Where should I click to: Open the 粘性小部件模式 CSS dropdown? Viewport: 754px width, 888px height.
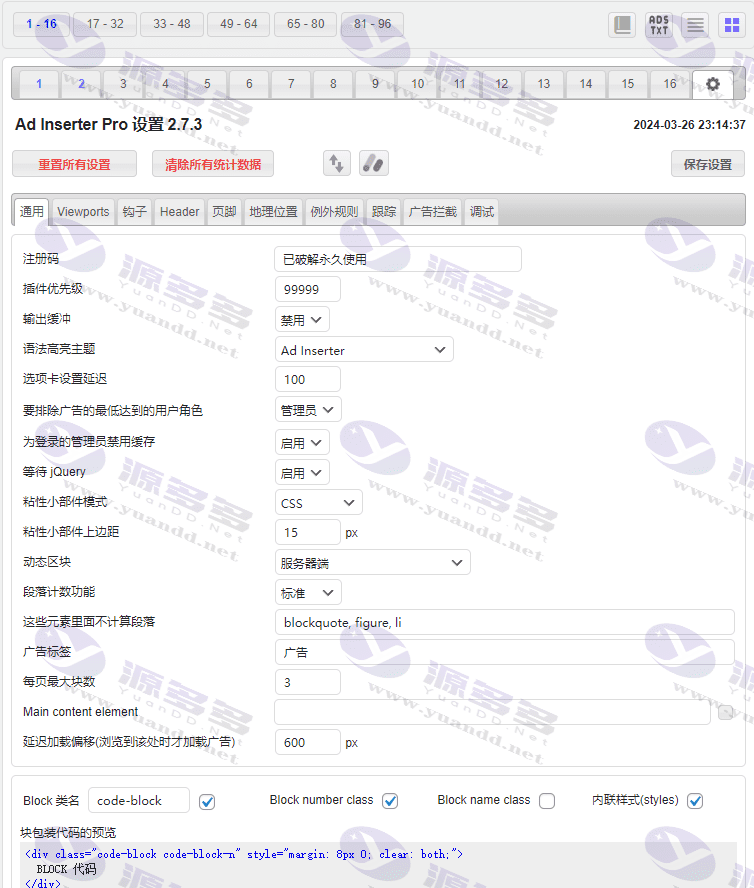(x=318, y=502)
